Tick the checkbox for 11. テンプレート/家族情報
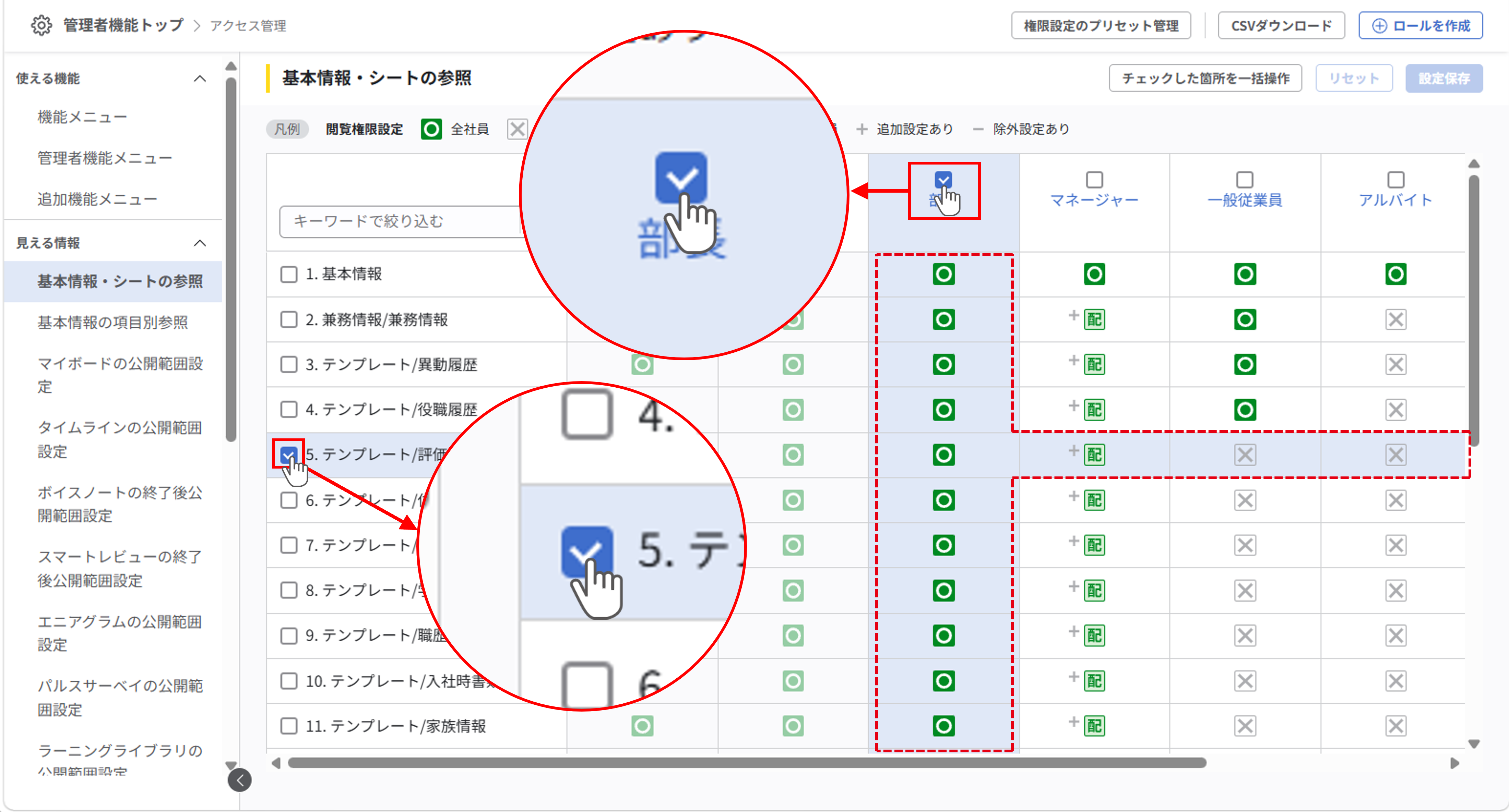The image size is (1509, 812). 289,727
